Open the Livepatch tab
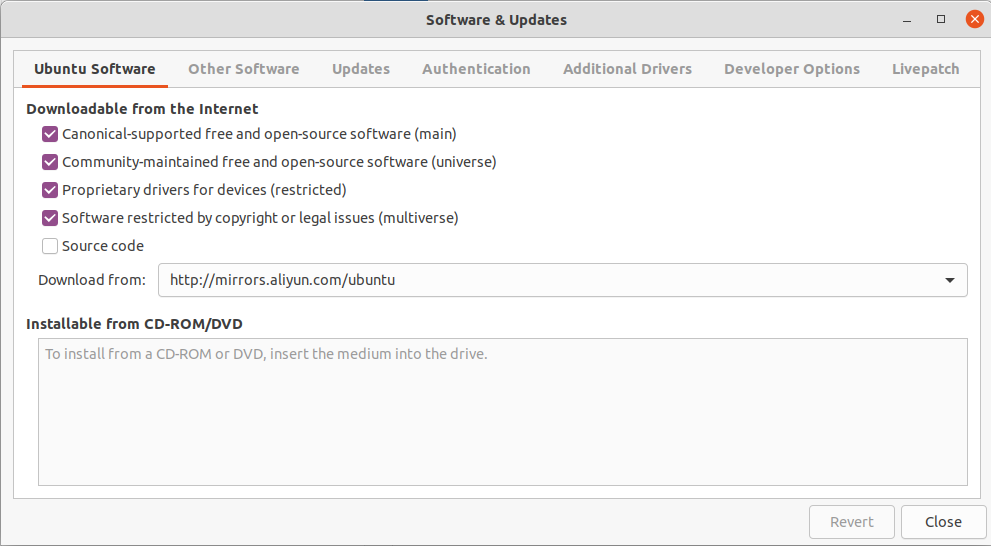 coord(925,69)
